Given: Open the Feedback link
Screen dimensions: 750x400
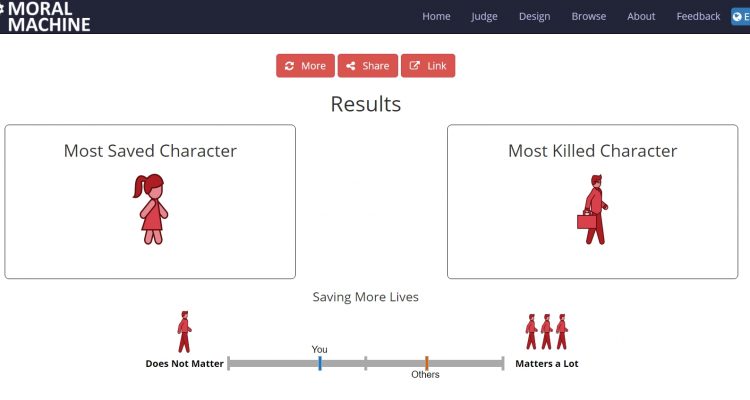Looking at the screenshot, I should pos(698,16).
